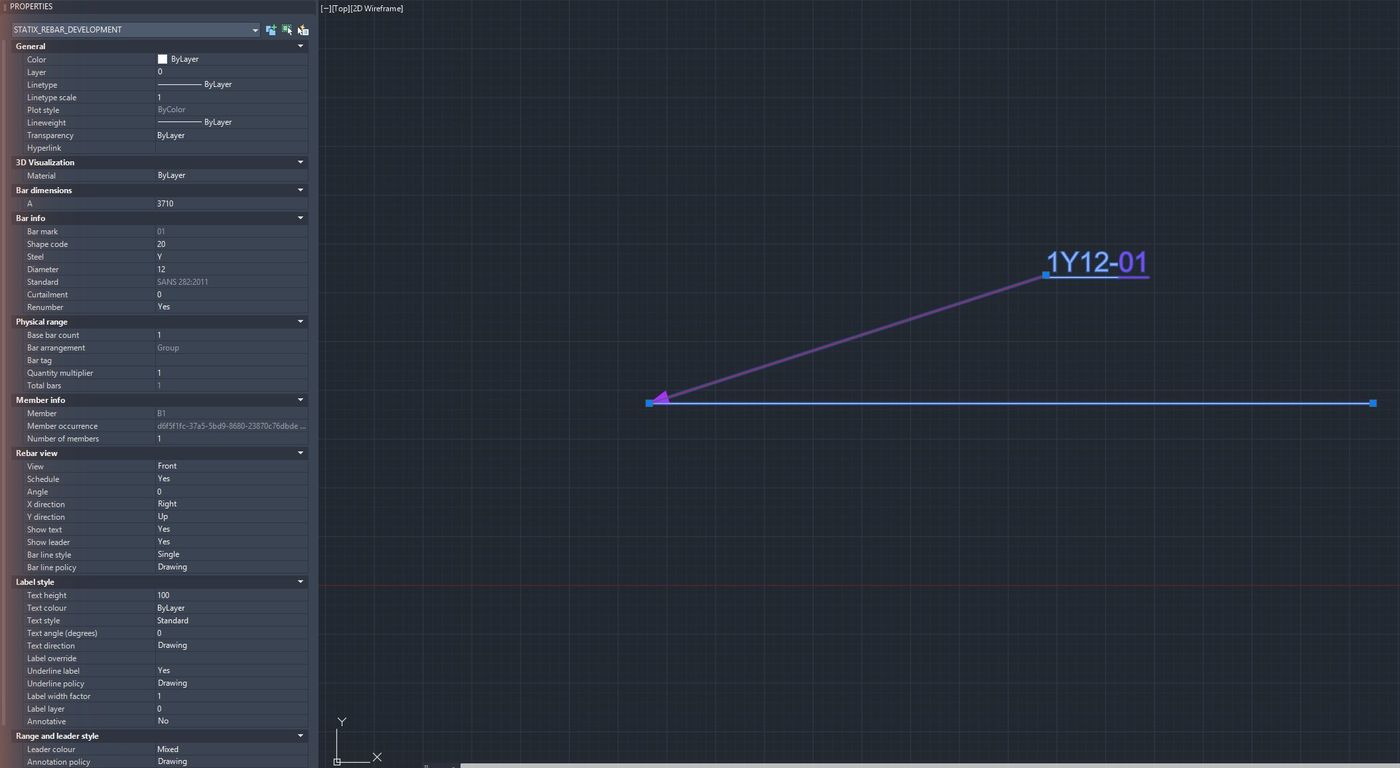Collapse the General section
1400x768 pixels.
301,46
